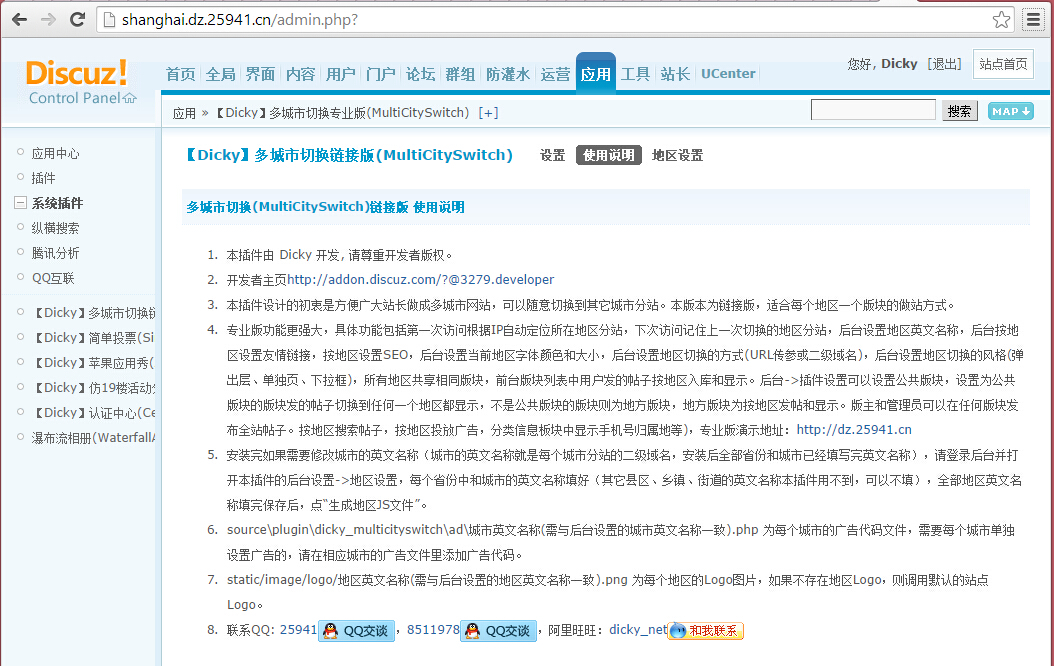Go to 站点首页 button
Screen dimensions: 1054x666
point(1003,65)
